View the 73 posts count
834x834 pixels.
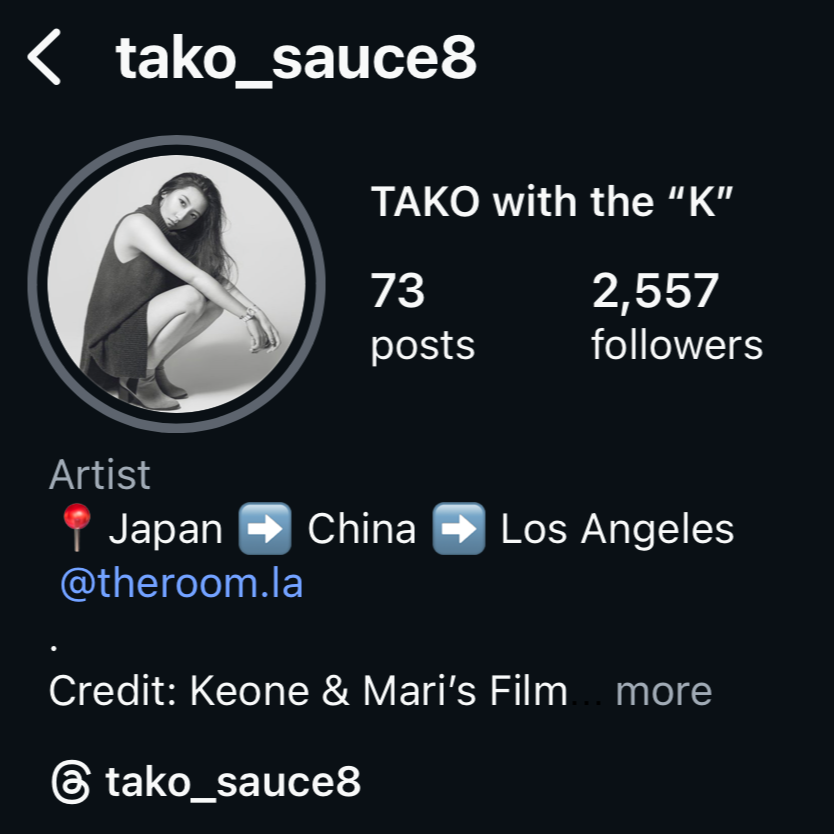[397, 290]
